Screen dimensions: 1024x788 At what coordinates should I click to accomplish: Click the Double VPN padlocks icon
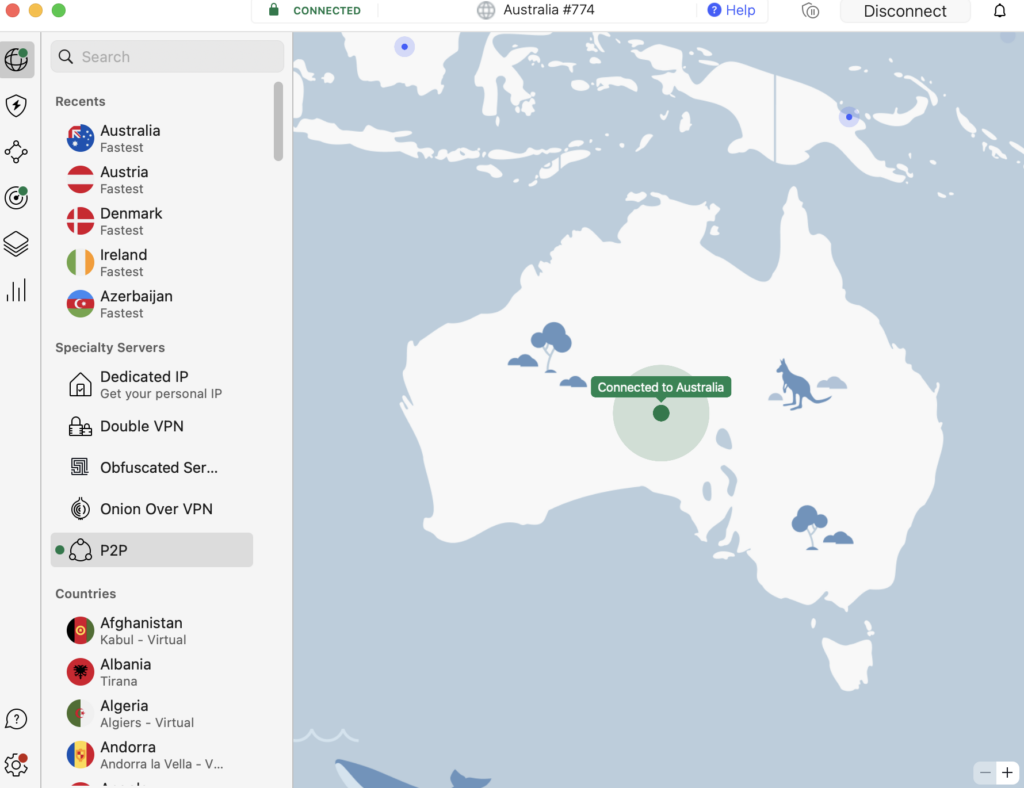[x=80, y=426]
